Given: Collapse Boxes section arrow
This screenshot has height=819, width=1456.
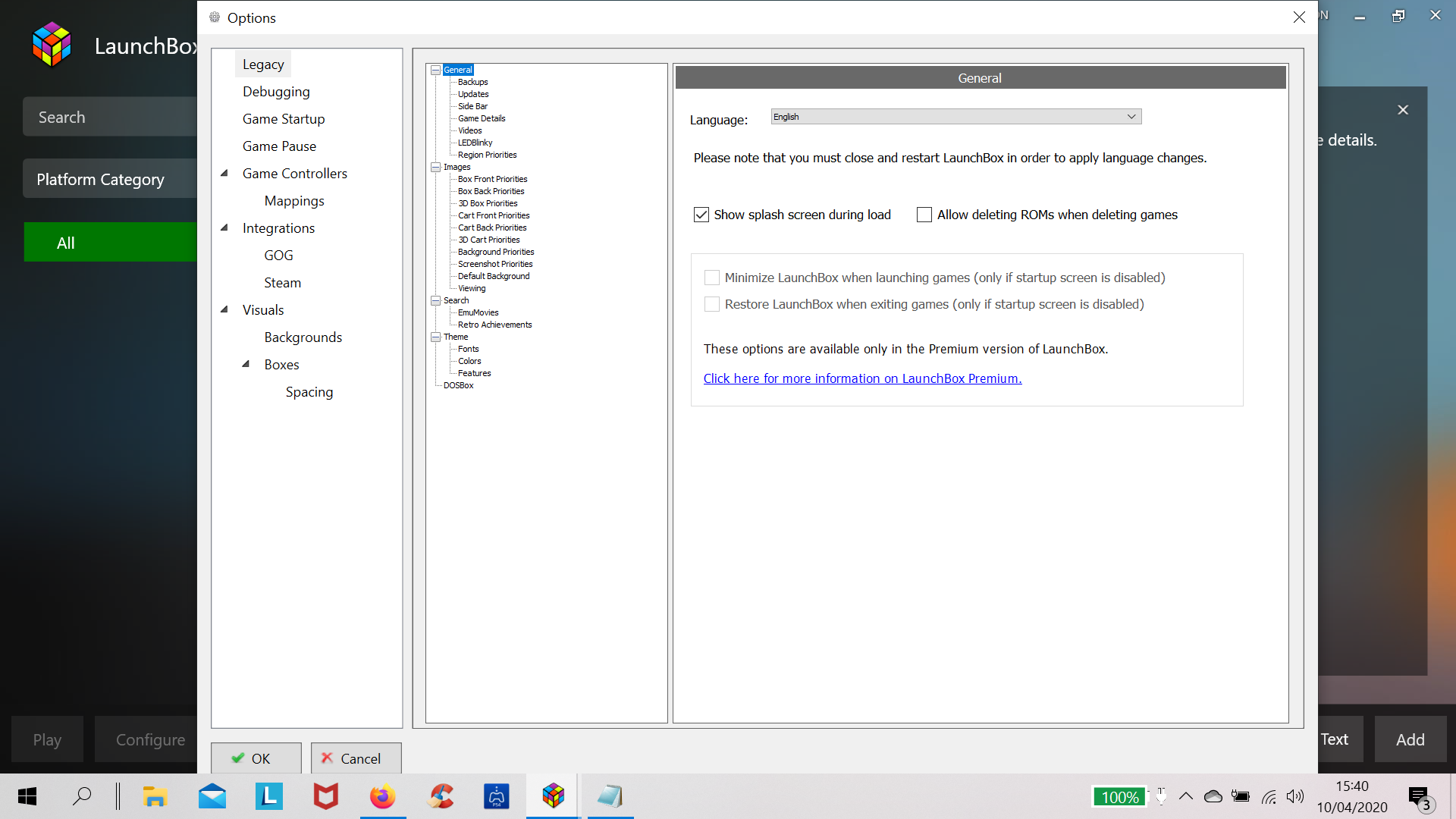Looking at the screenshot, I should coord(246,364).
